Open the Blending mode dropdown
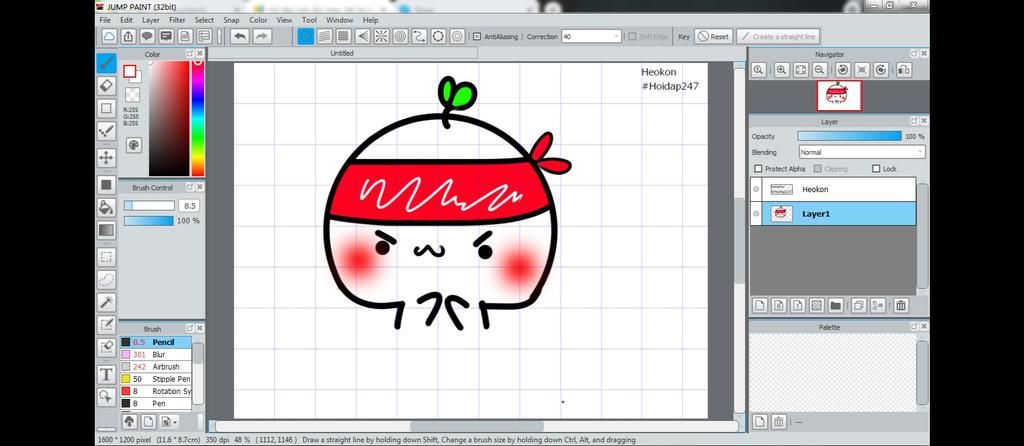The height and width of the screenshot is (446, 1024). click(862, 152)
